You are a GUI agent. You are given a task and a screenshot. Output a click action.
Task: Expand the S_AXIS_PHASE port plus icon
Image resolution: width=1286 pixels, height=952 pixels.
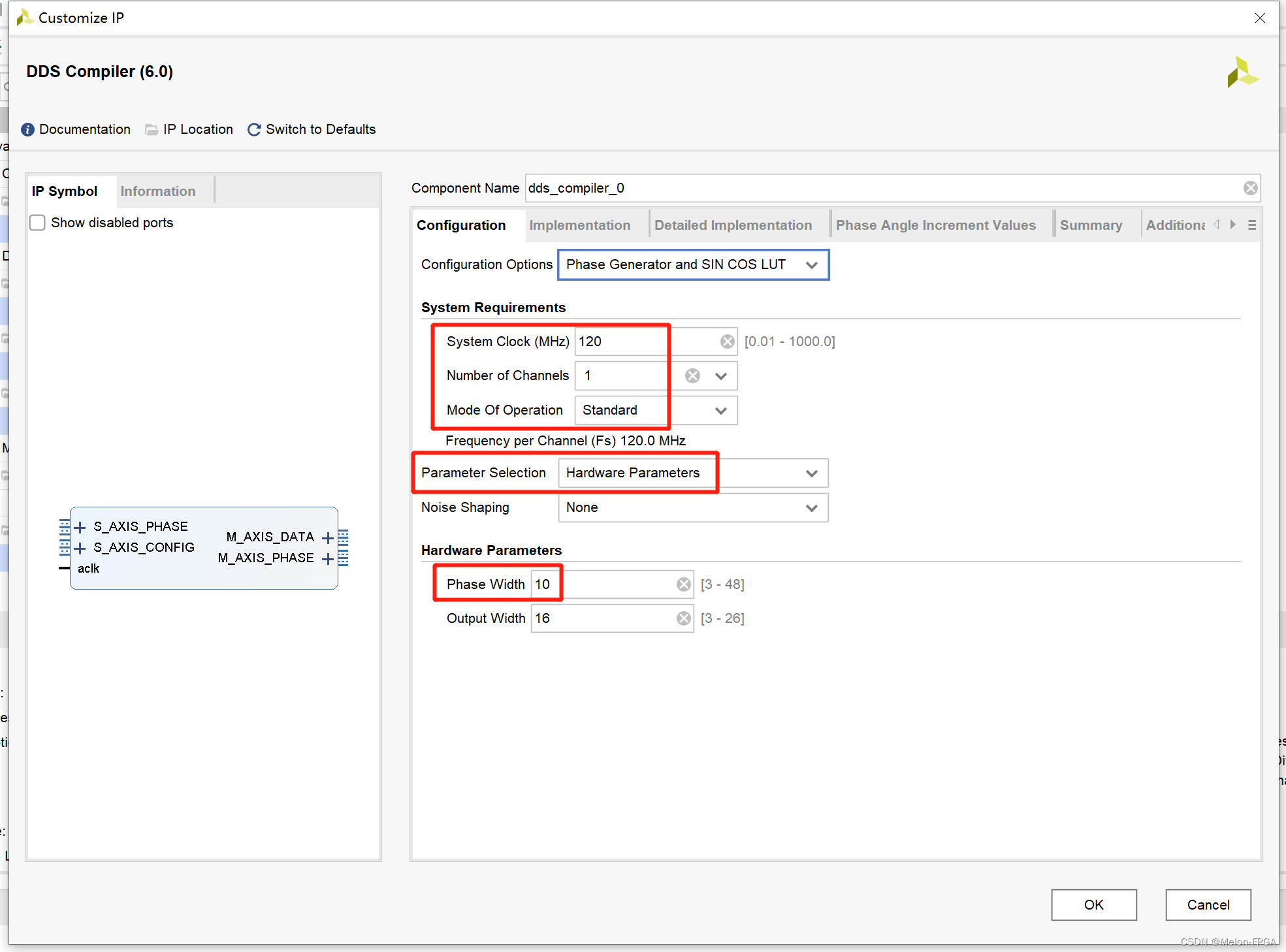(x=80, y=527)
